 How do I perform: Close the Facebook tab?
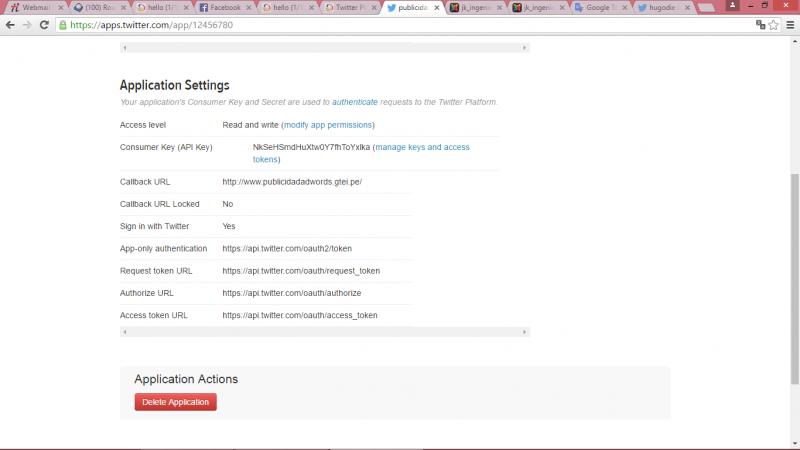click(x=249, y=8)
